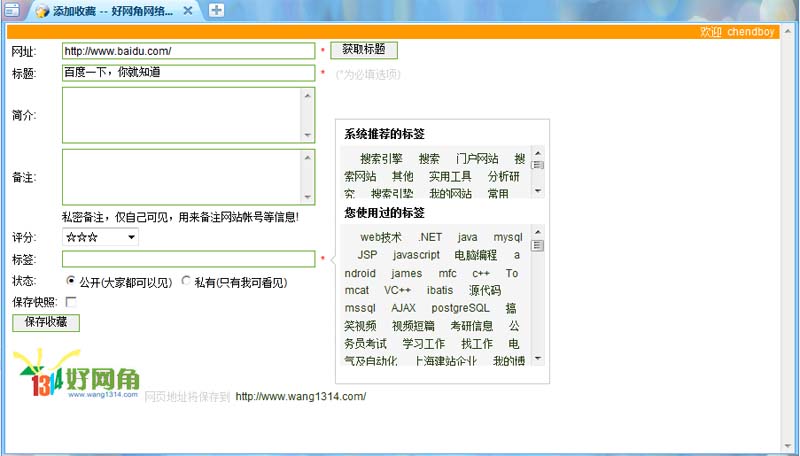Click into the 网址 URL field
800x456 pixels.
tap(188, 50)
